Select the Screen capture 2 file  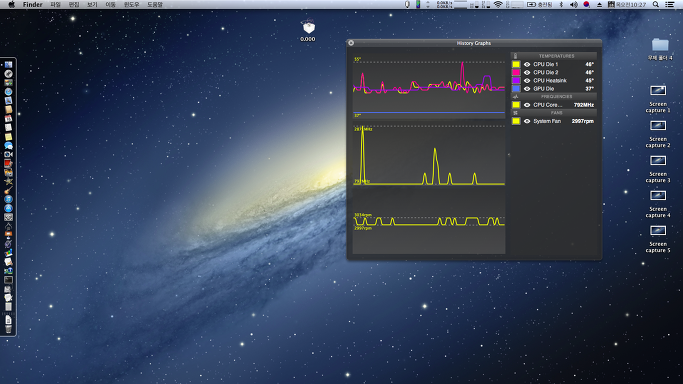(658, 126)
